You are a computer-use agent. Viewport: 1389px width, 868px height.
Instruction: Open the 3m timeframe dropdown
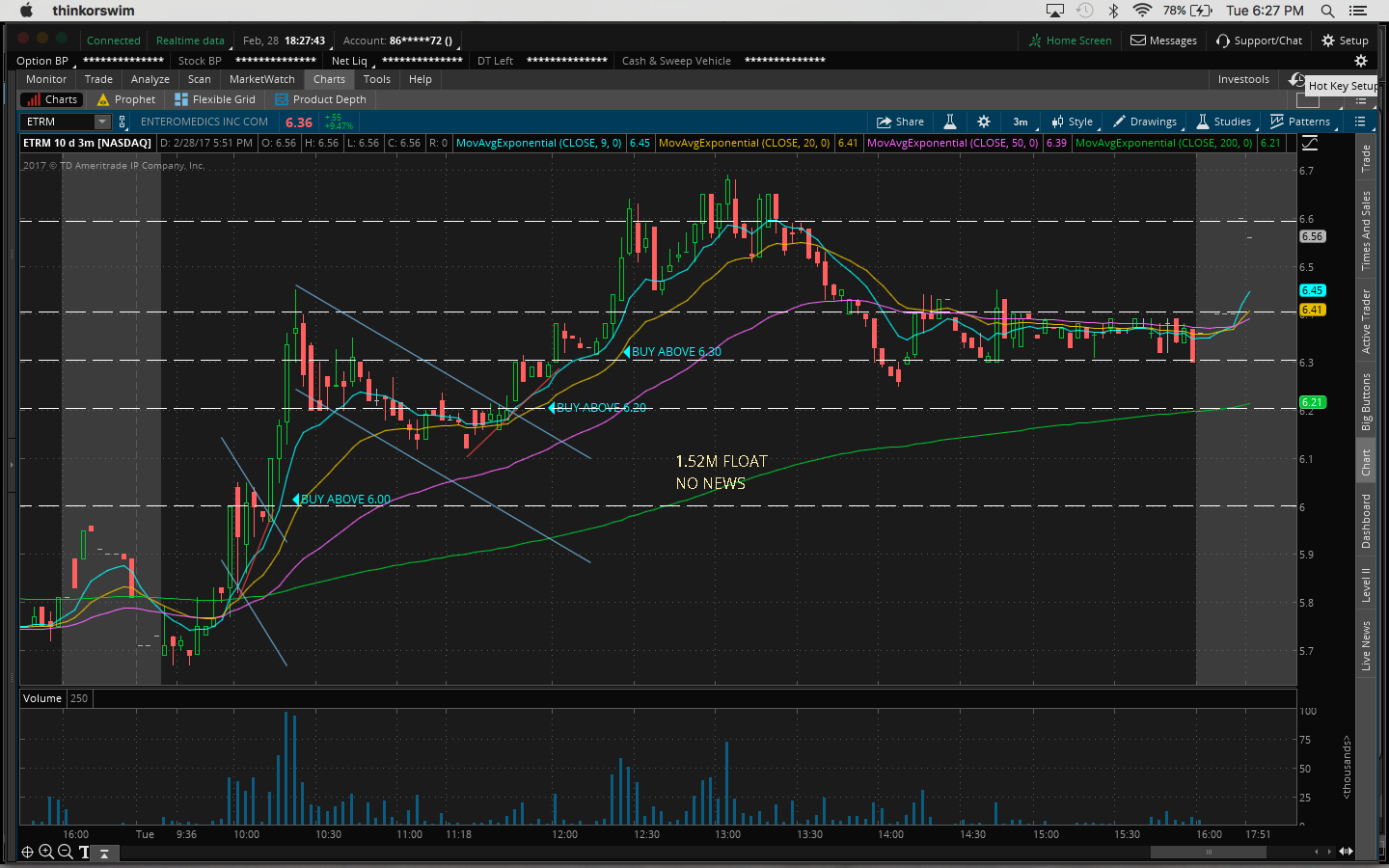pos(1021,122)
